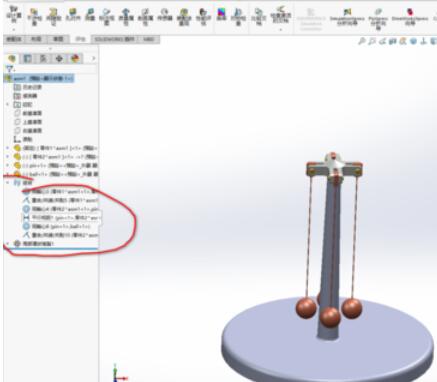Screen dimensions: 437x382
Task: Run Interference Detection tool
Action: click(x=34, y=17)
